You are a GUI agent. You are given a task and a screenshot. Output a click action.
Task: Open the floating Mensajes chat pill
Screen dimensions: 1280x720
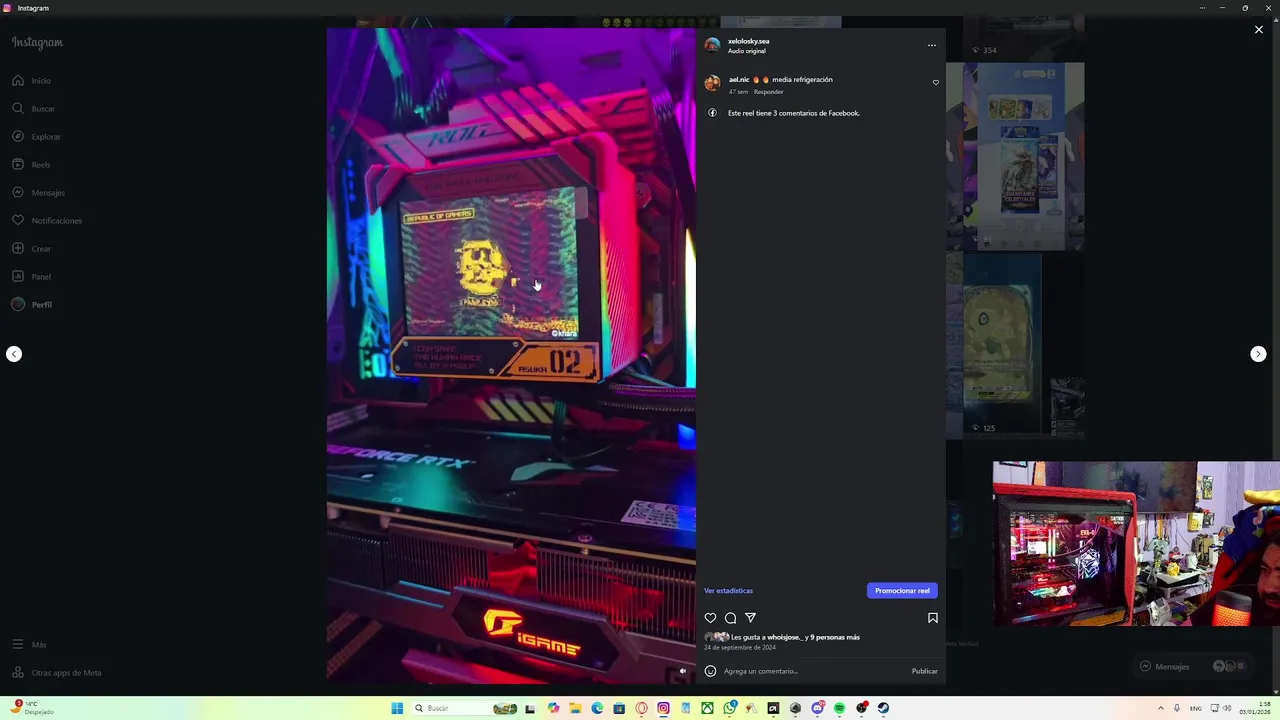[x=1193, y=666]
